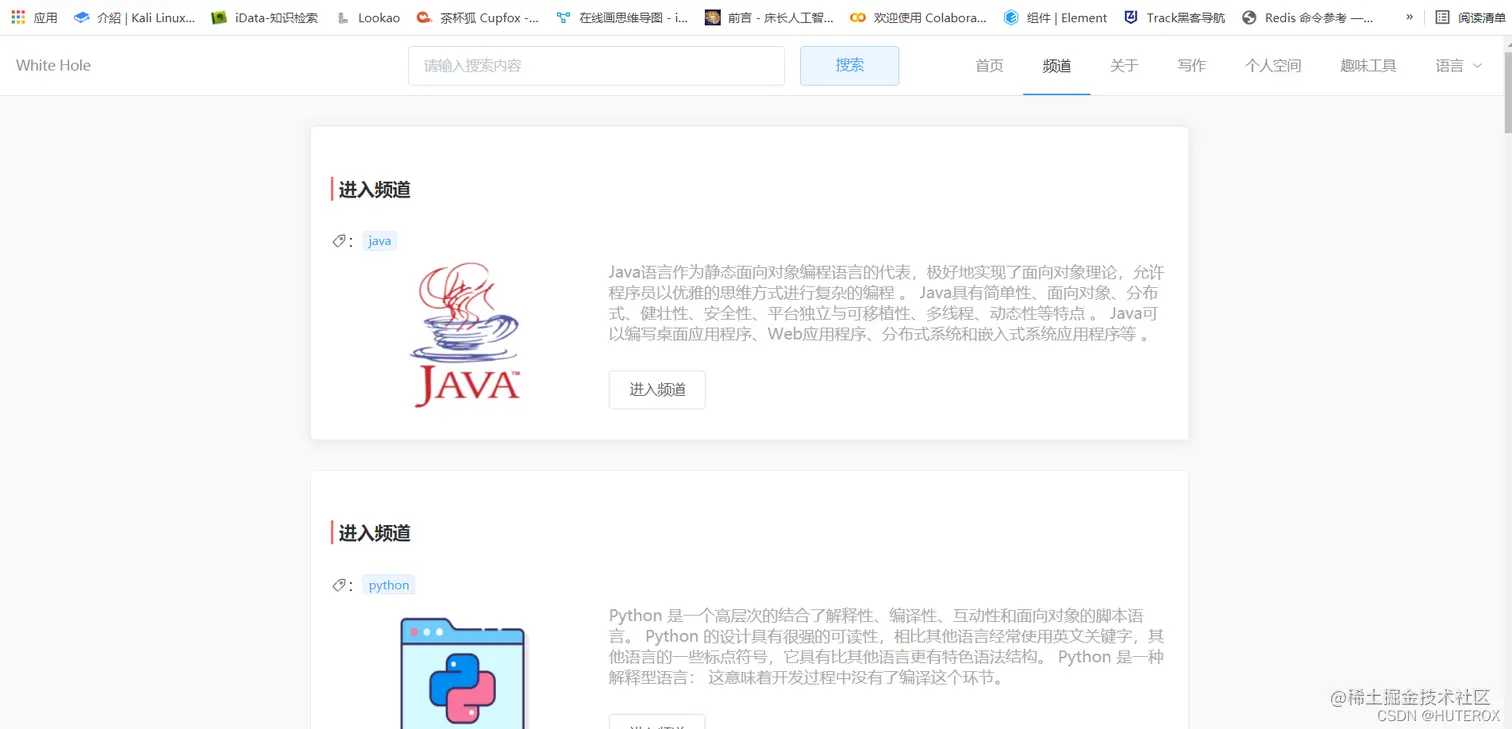Open the Redis command reference bookmark
This screenshot has width=1512, height=729.
tap(1307, 17)
